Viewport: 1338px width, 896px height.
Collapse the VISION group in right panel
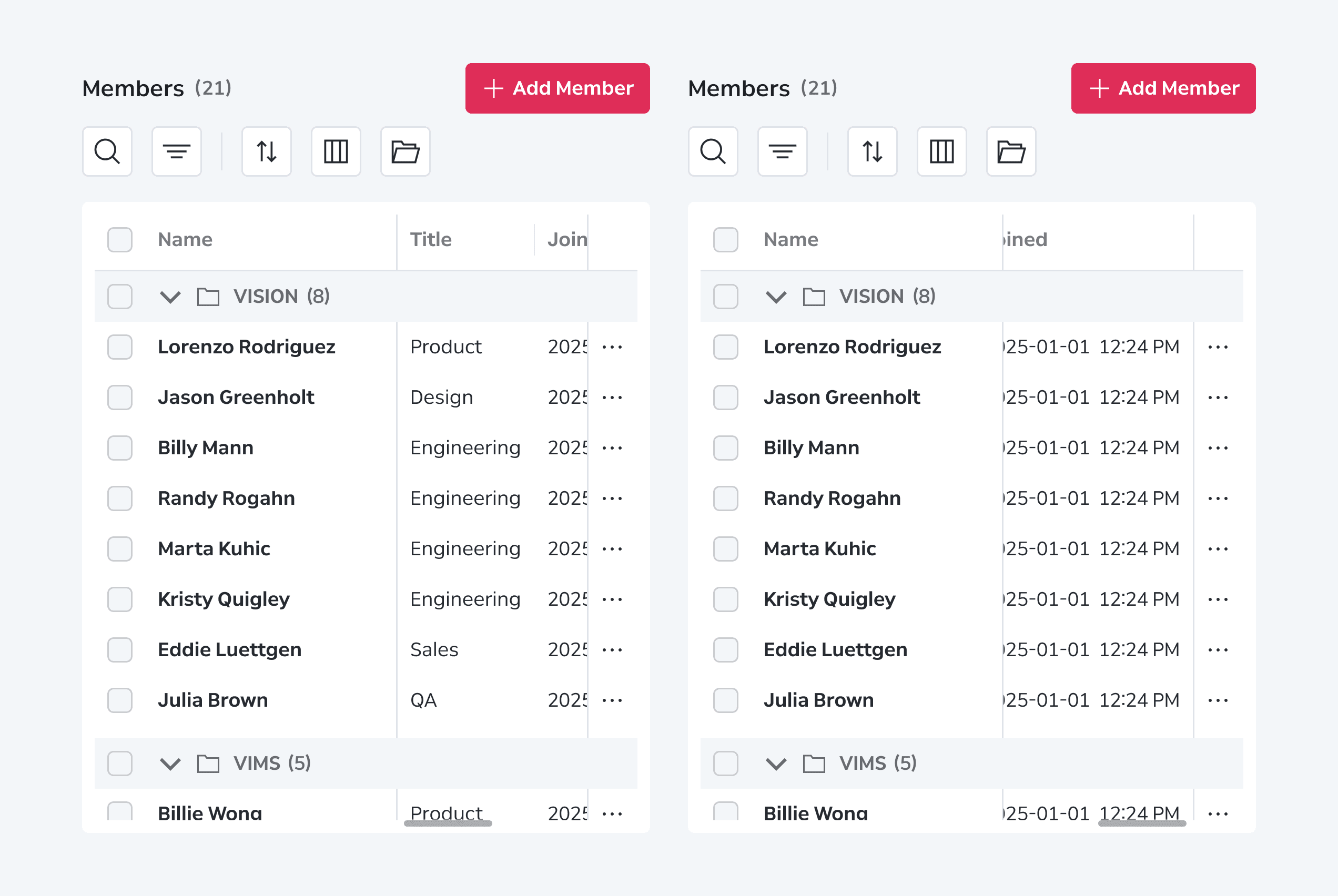776,297
